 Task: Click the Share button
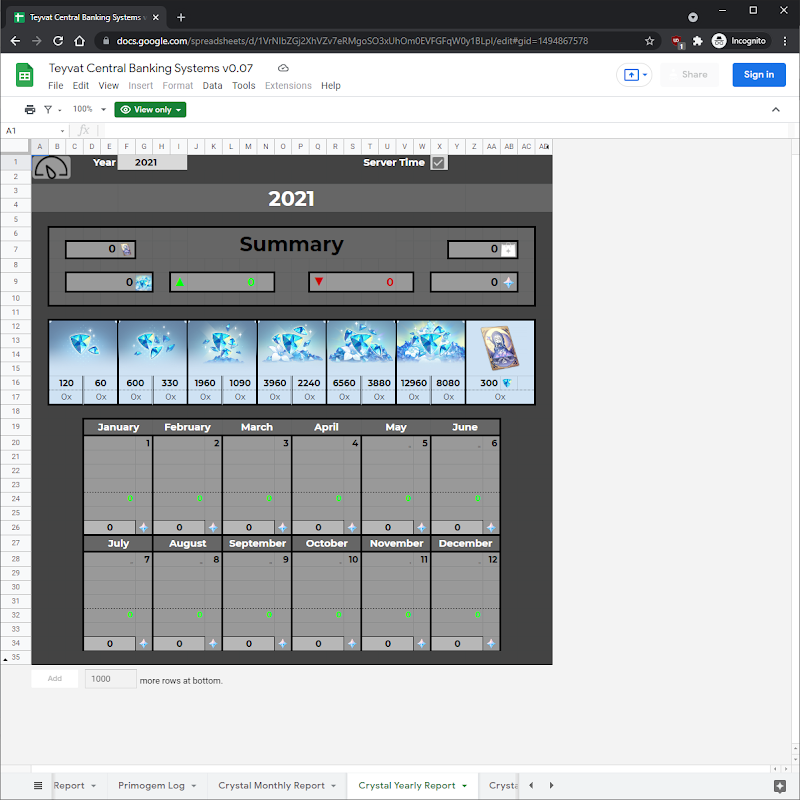pyautogui.click(x=690, y=75)
